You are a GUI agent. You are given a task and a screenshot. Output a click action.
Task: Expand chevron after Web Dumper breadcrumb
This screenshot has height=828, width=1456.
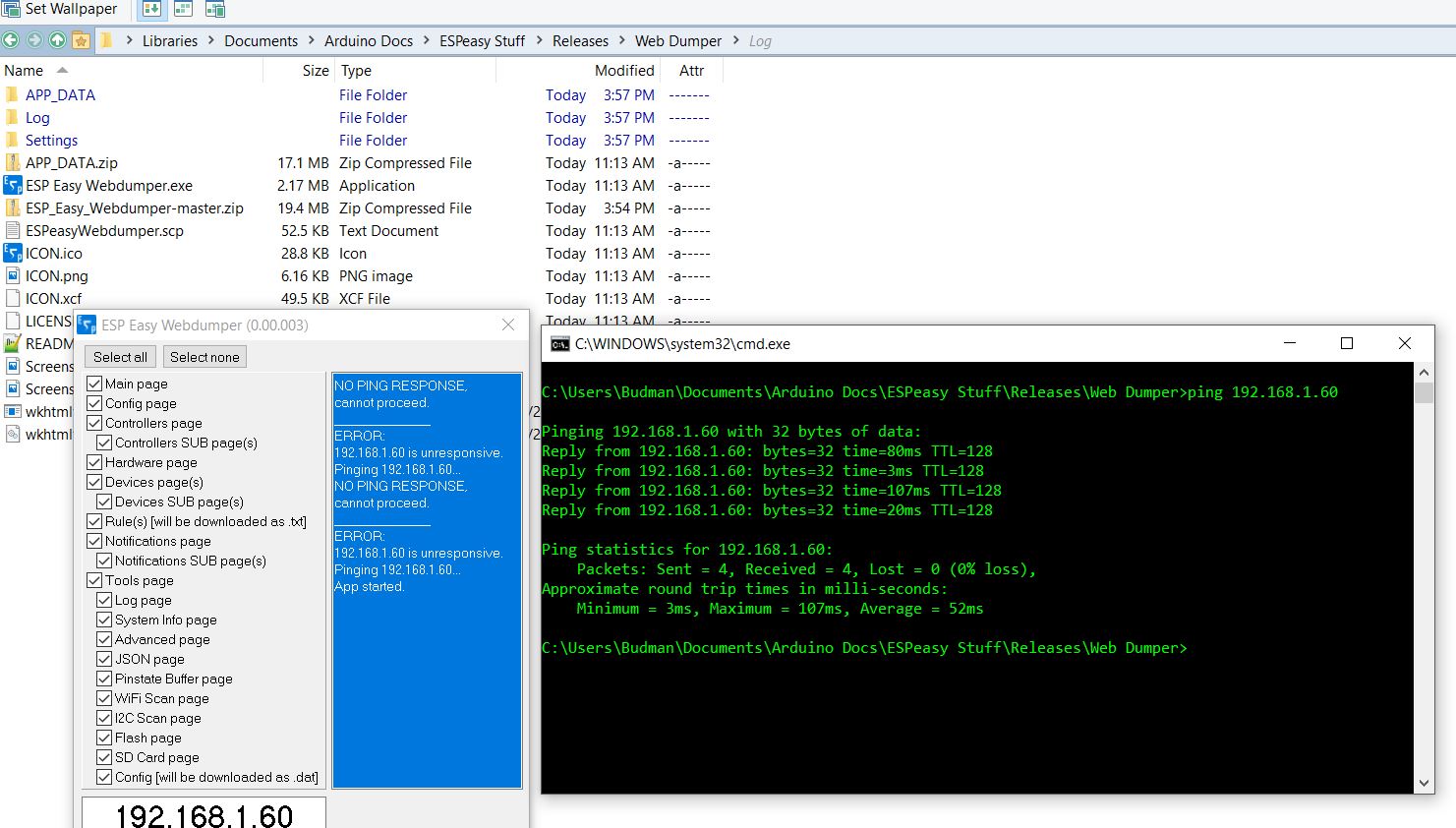tap(735, 40)
